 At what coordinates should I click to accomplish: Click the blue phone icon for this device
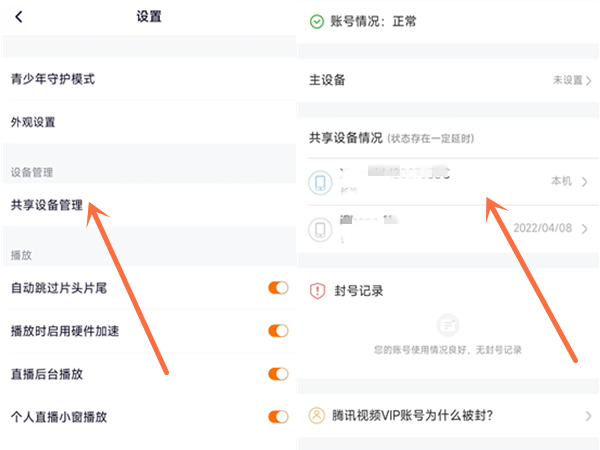pos(320,183)
